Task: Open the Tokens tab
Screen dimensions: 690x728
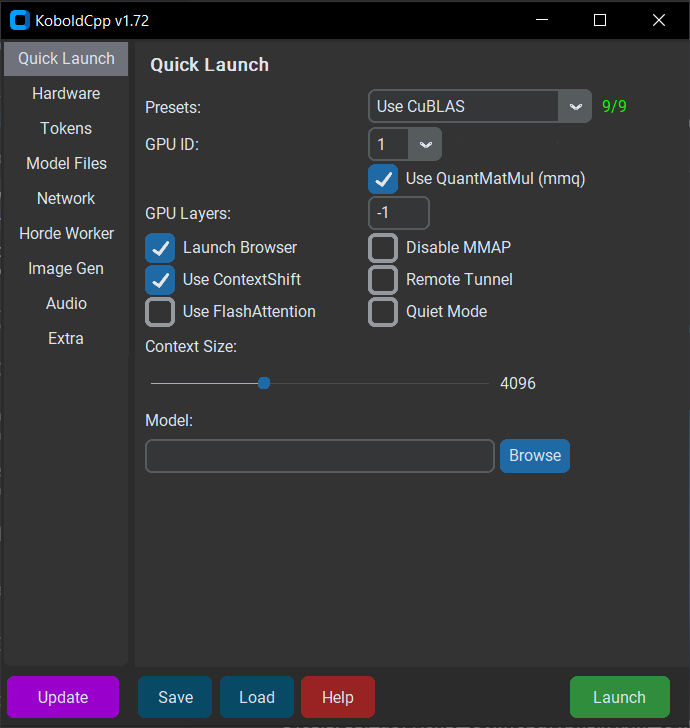Action: click(66, 129)
